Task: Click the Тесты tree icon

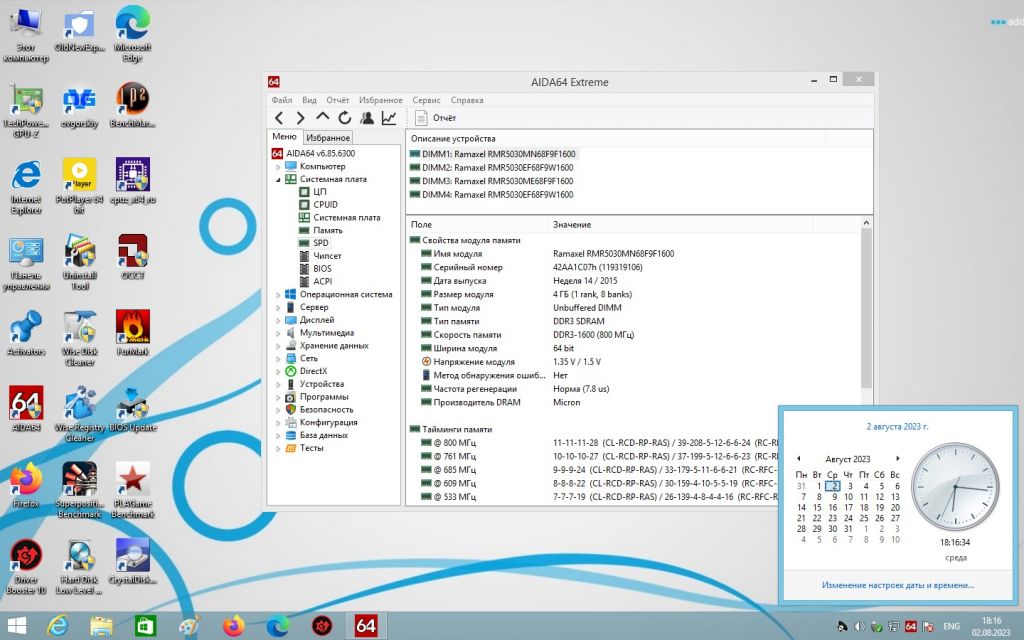Action: pos(291,448)
